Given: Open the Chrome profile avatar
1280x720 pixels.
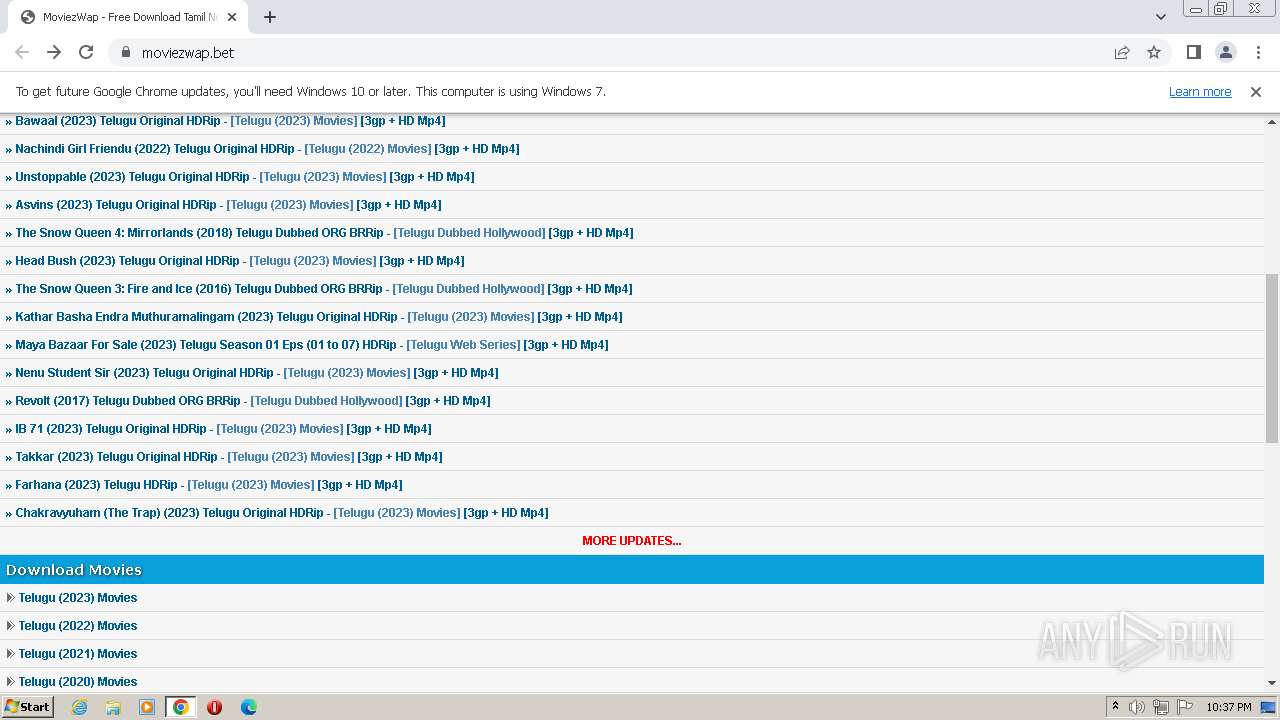Looking at the screenshot, I should 1226,52.
